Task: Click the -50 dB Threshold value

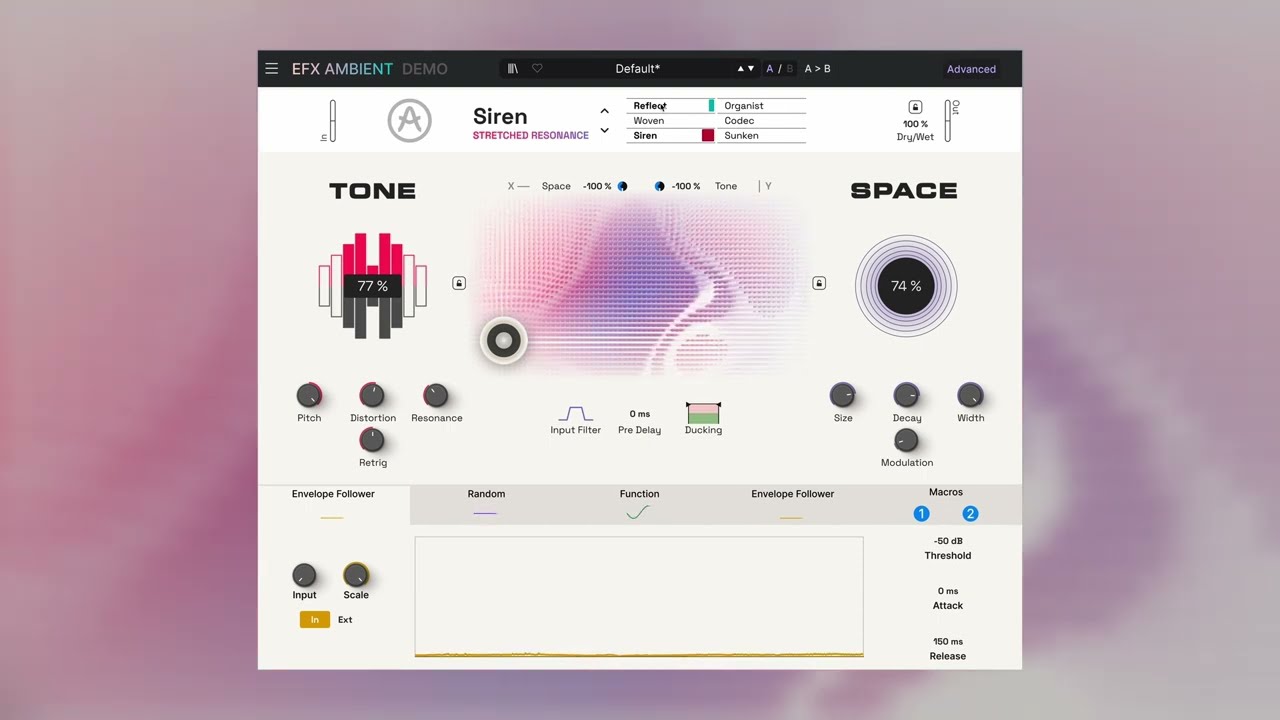Action: tap(948, 541)
